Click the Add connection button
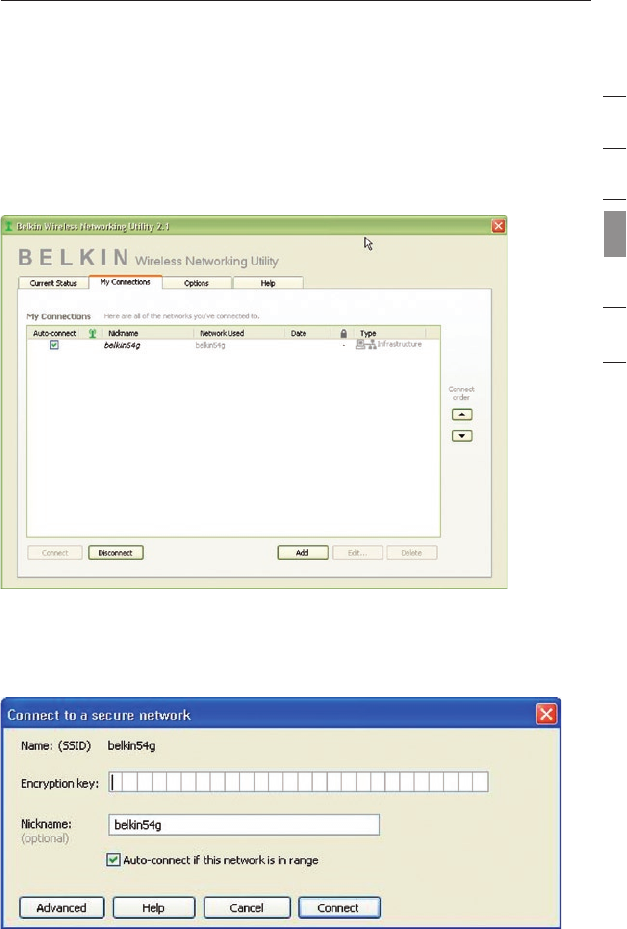 tap(303, 553)
